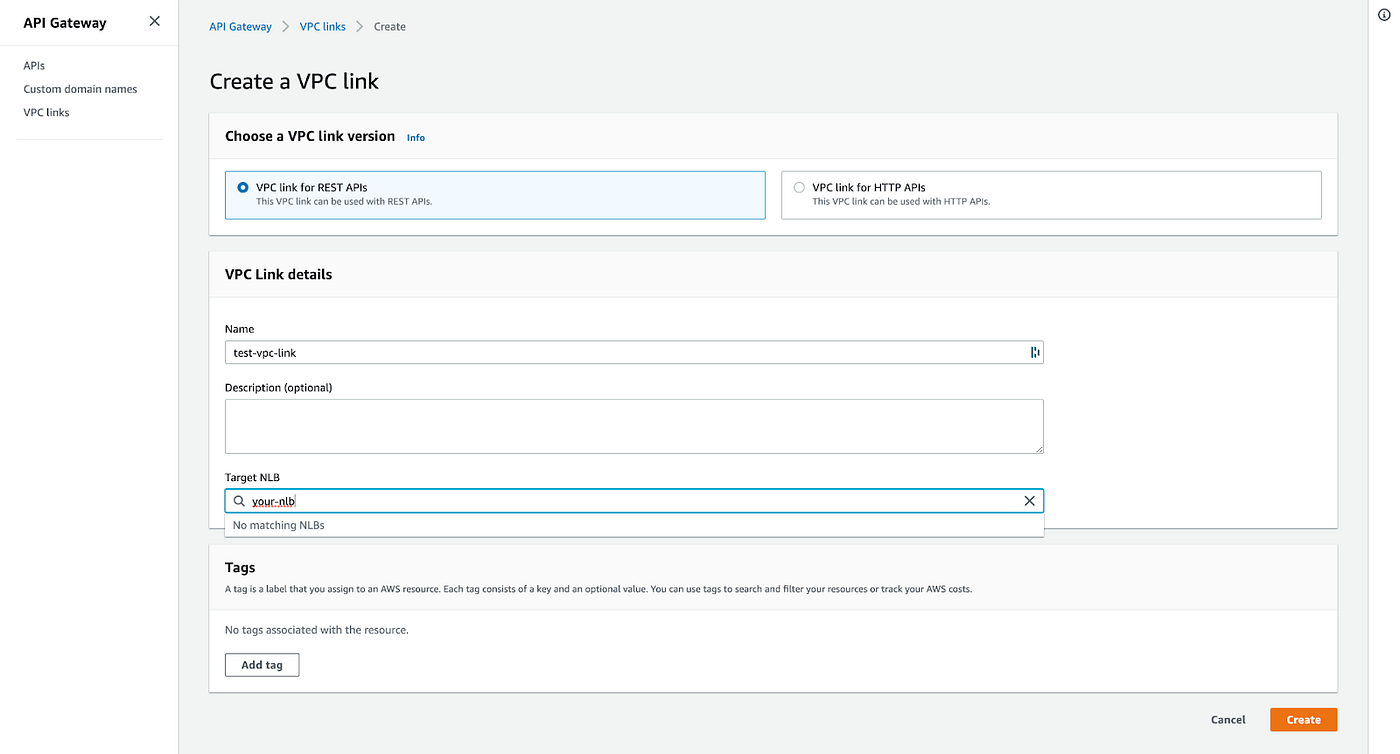
Task: Click the Add tag button
Action: [x=262, y=665]
